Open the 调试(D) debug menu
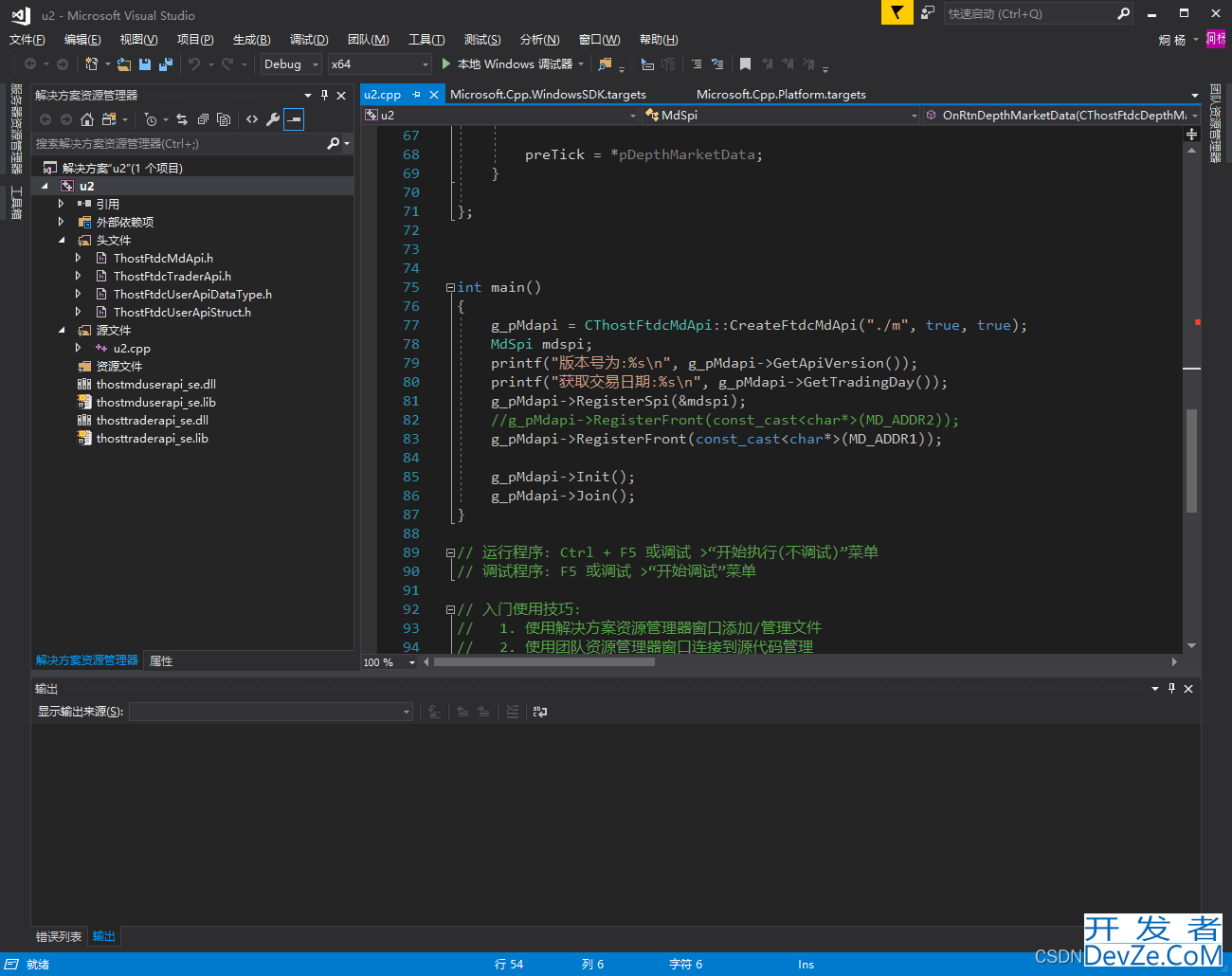The height and width of the screenshot is (976, 1232). (x=309, y=39)
